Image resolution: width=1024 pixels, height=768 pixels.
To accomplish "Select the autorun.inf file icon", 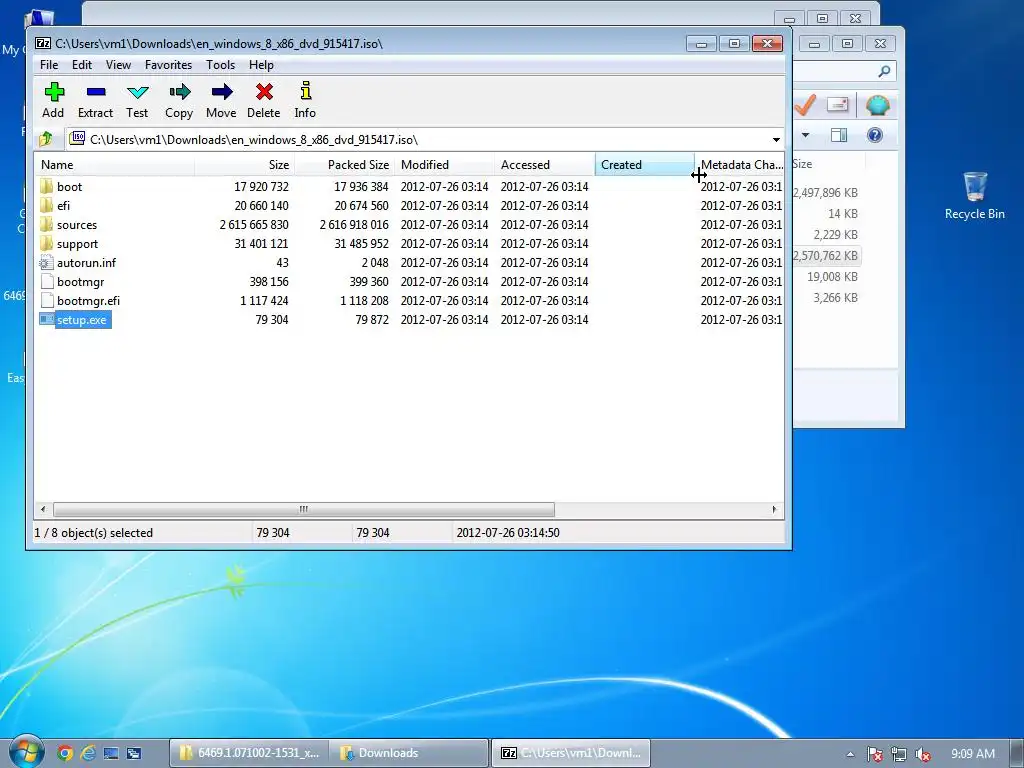I will (46, 263).
